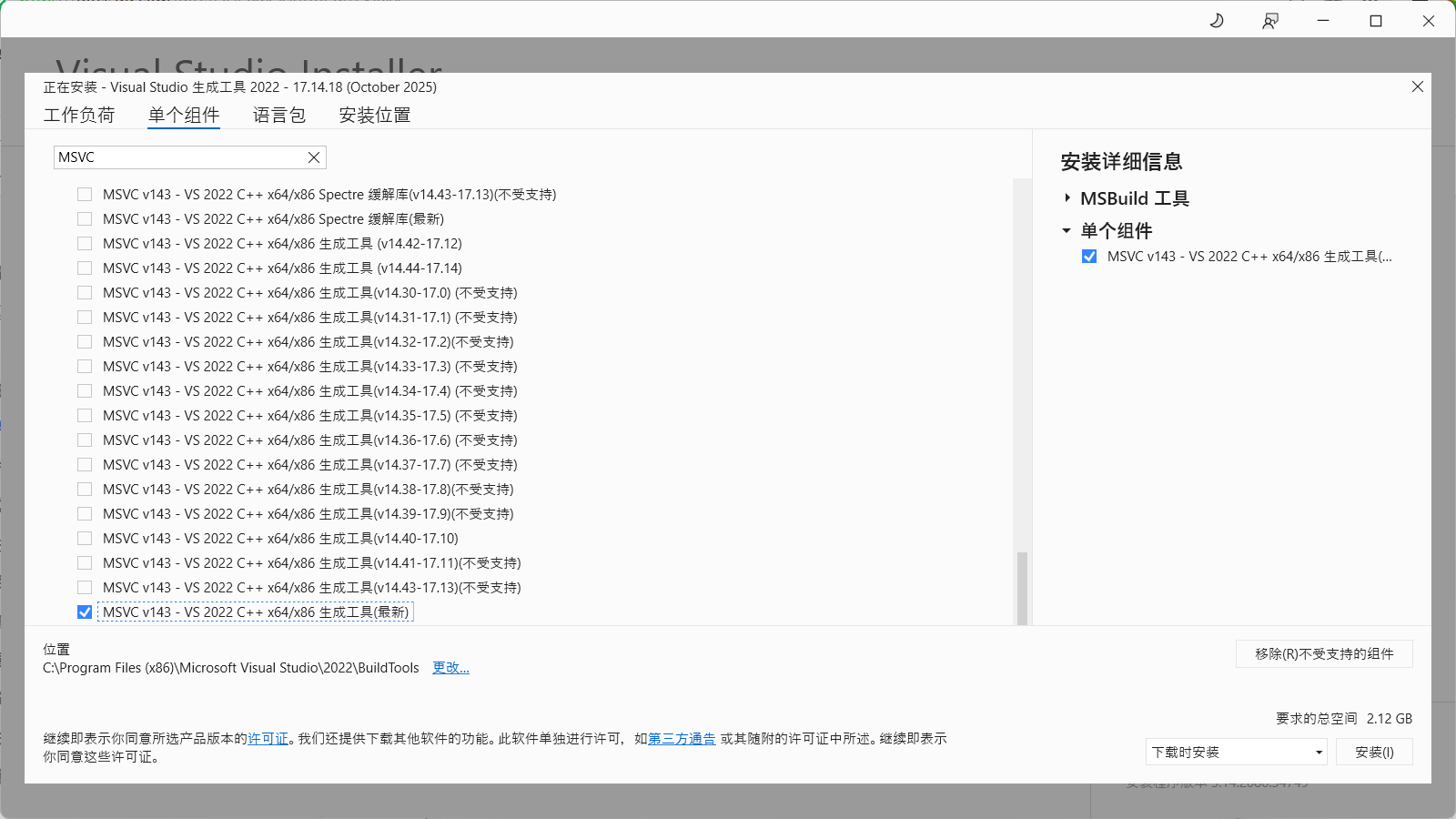Click inside the MSVC search field
The width and height of the screenshot is (1456, 819).
click(182, 157)
